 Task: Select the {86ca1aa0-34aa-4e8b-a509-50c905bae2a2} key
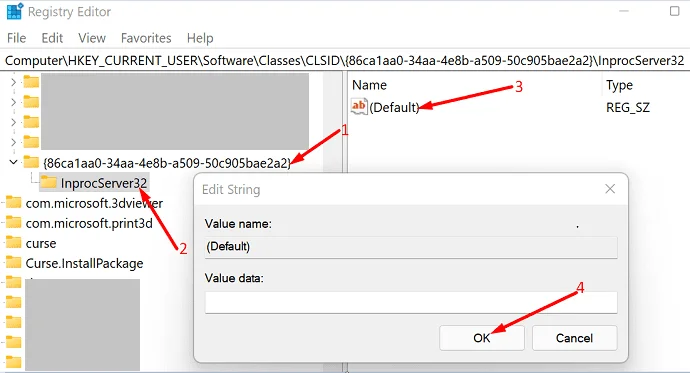coord(167,163)
